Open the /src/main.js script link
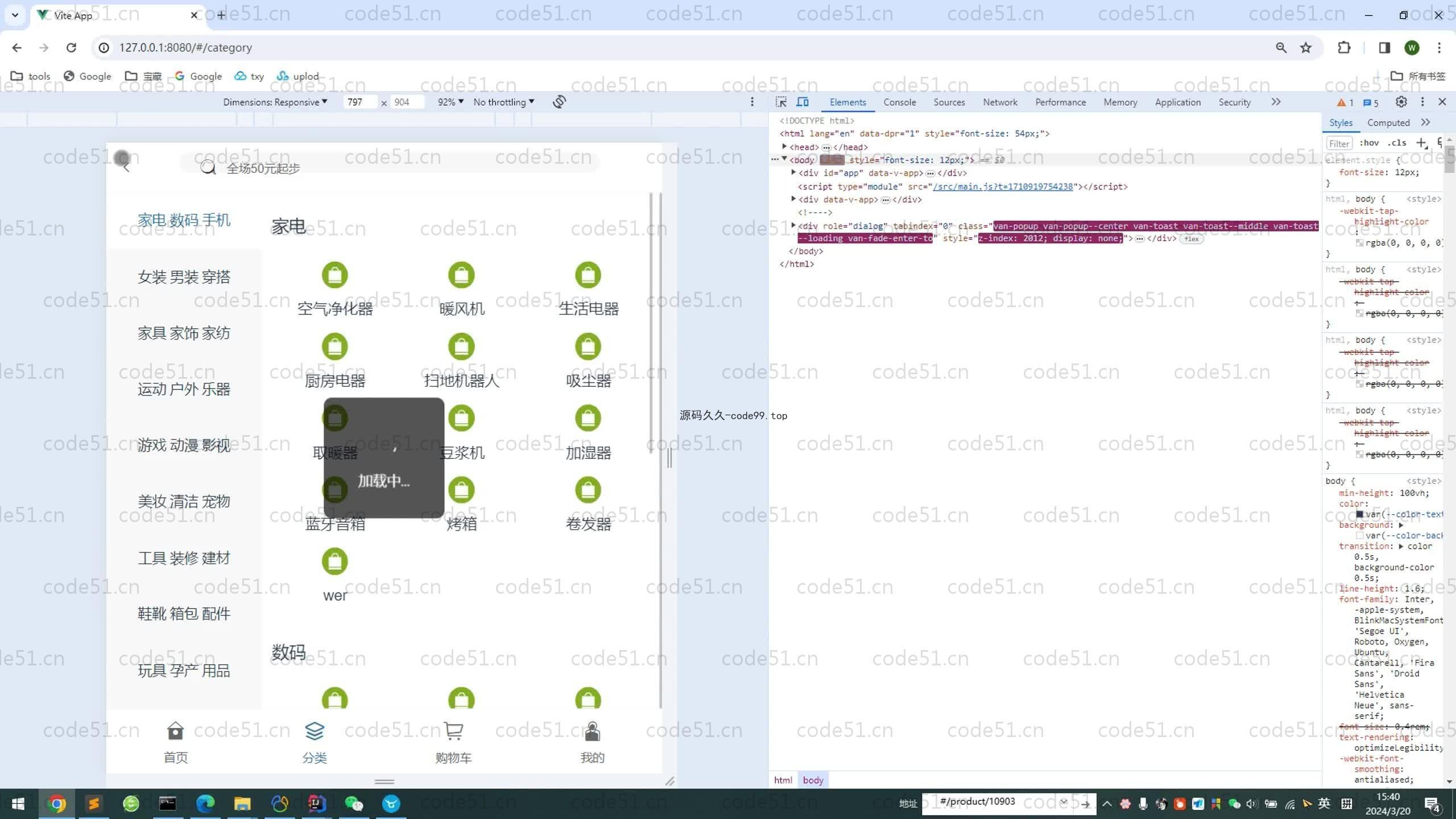 [x=1003, y=187]
